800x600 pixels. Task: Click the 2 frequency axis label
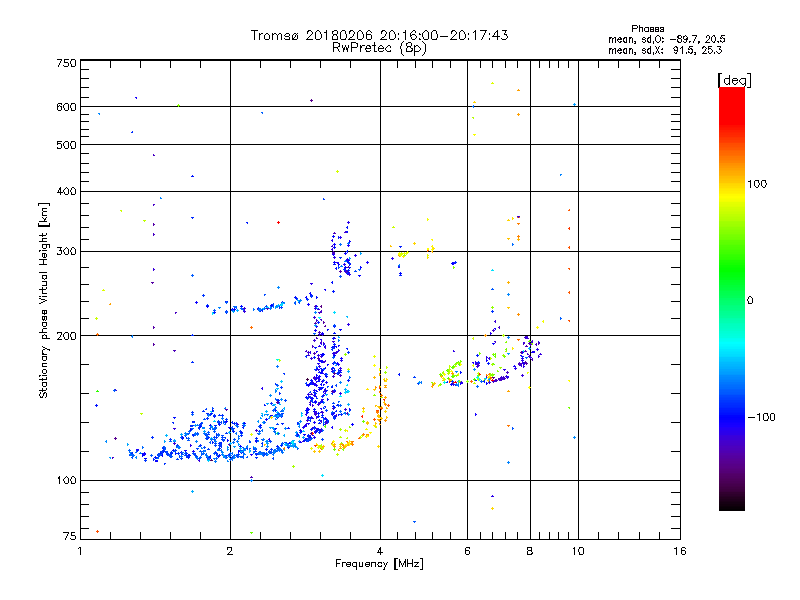tap(230, 551)
